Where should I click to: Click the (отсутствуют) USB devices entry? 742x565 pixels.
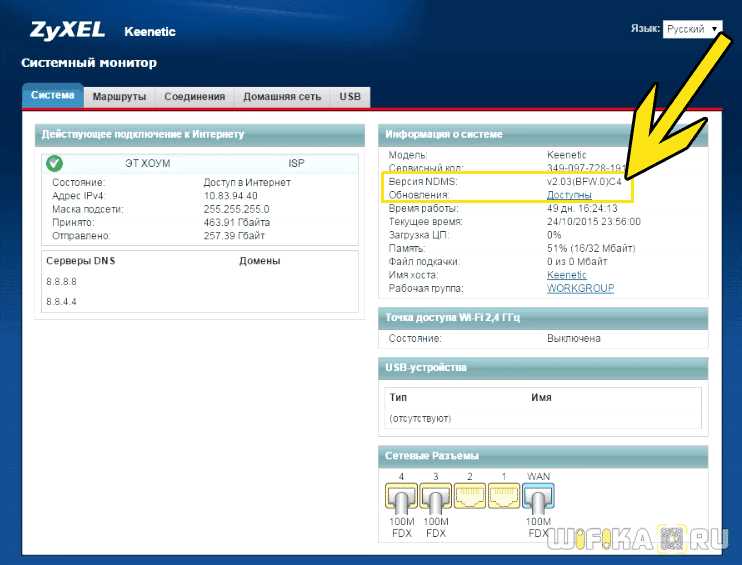(420, 418)
